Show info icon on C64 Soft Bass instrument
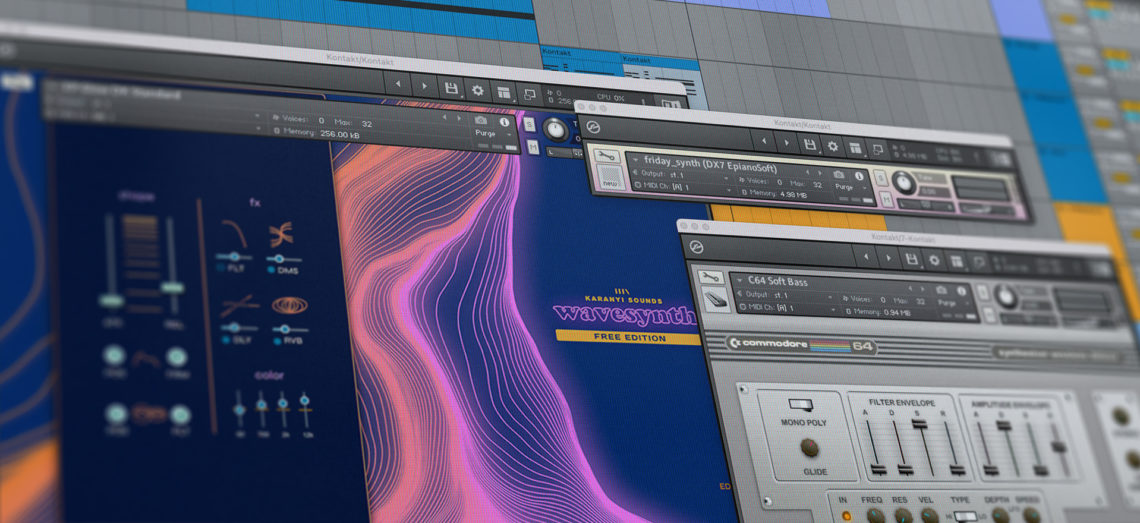Viewport: 1140px width, 523px height. coord(963,290)
